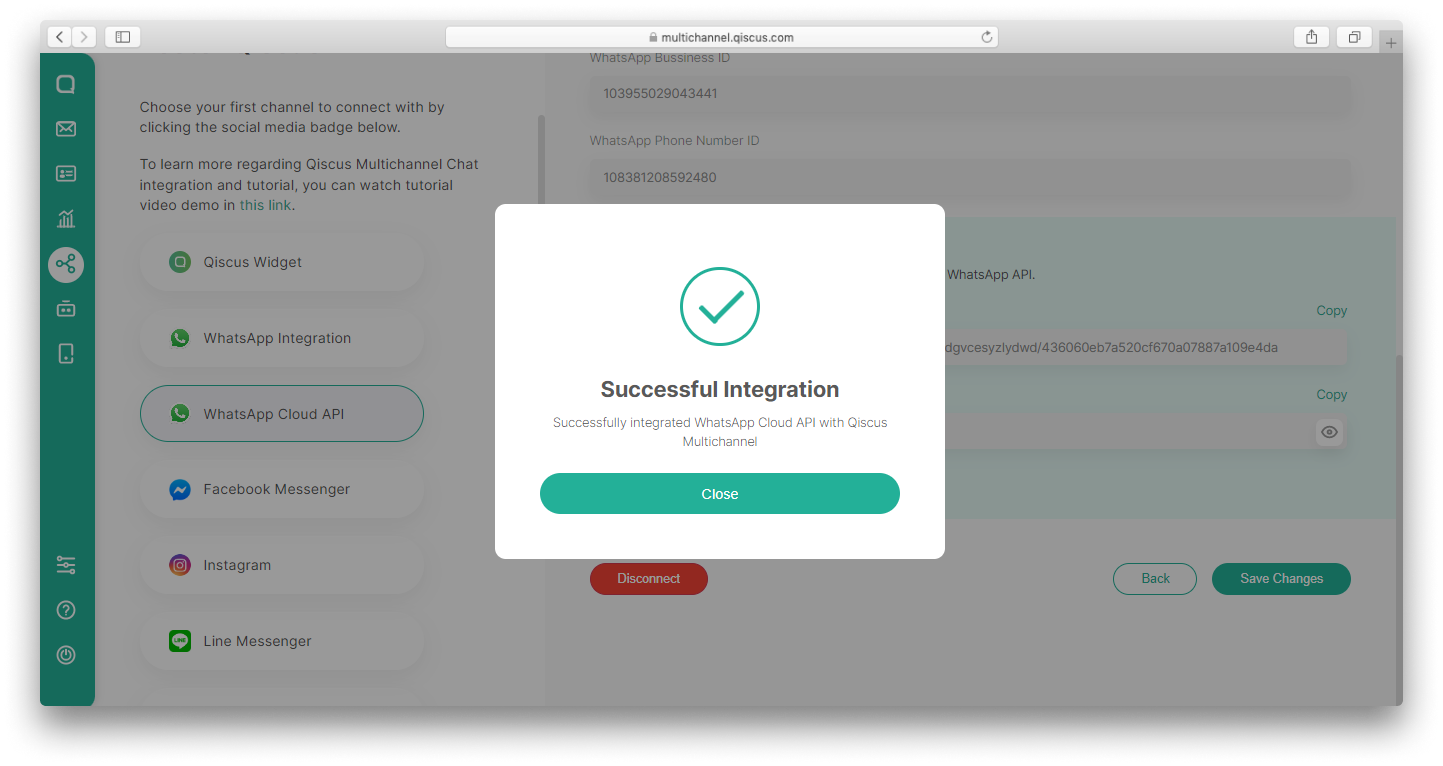Click the "Successful Integration" heading
Image resolution: width=1443 pixels, height=766 pixels.
(720, 390)
